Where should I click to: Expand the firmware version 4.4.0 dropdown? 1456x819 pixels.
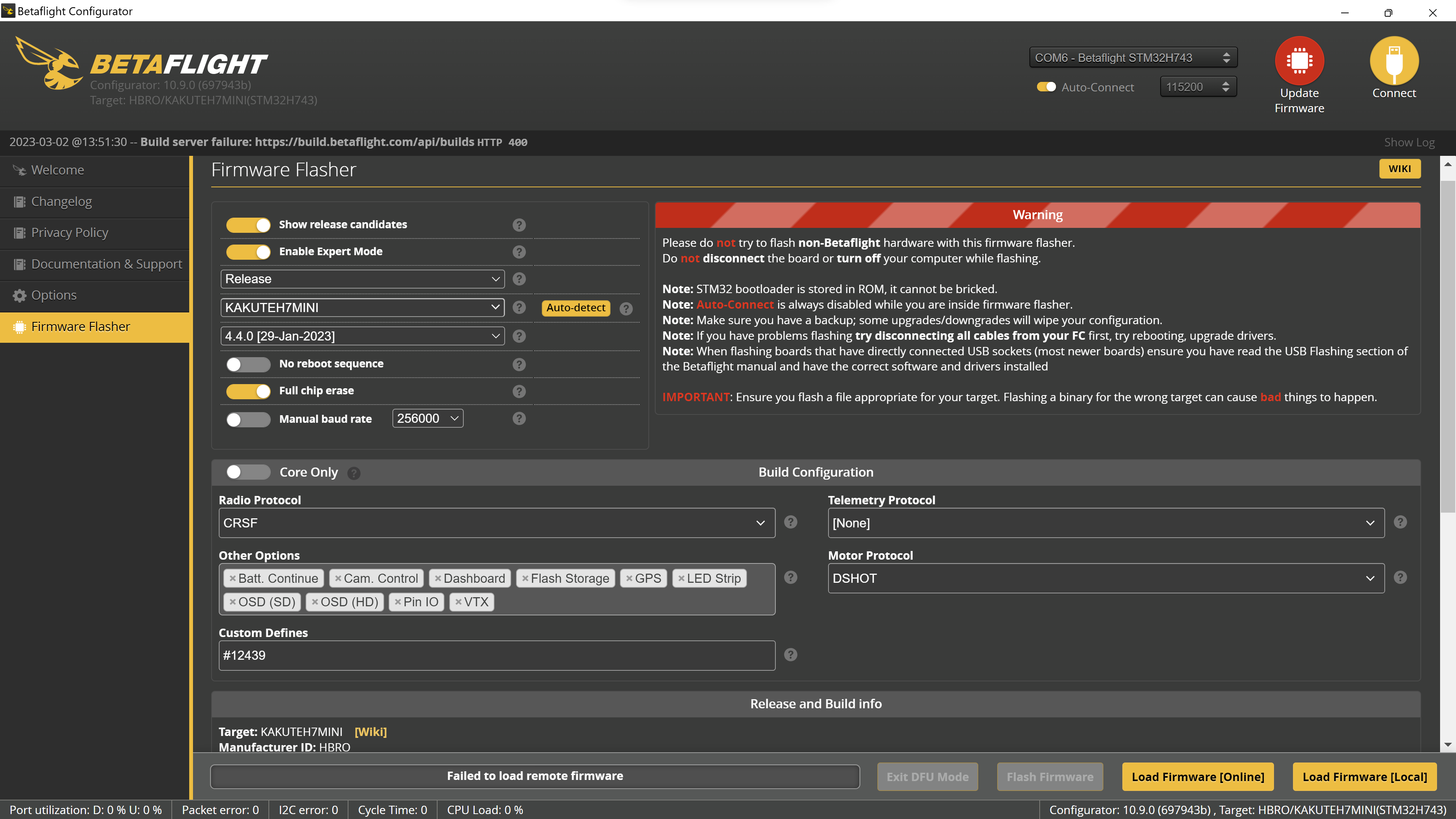[362, 336]
